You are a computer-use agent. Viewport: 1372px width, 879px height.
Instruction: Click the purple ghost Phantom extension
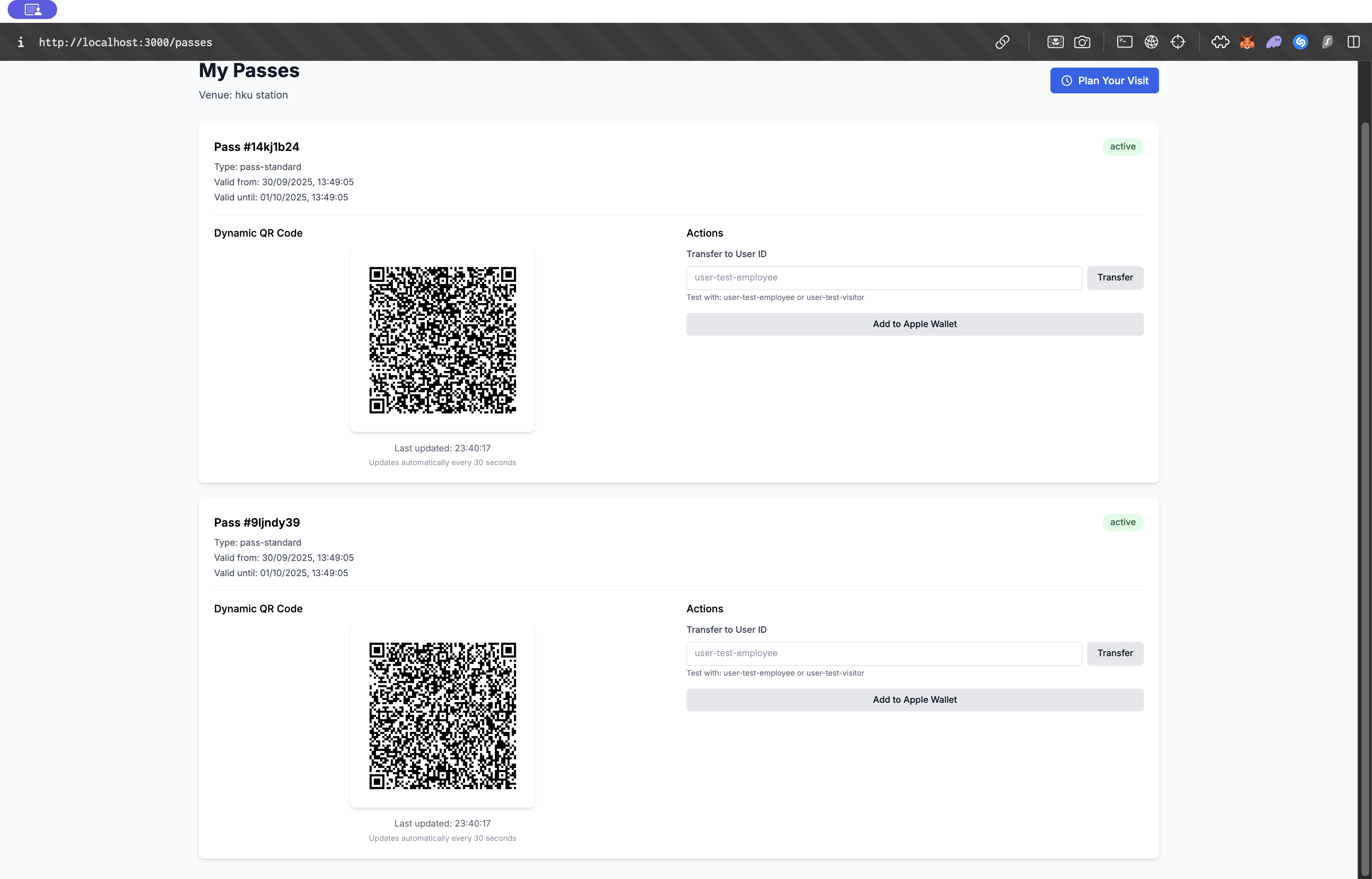click(1274, 42)
